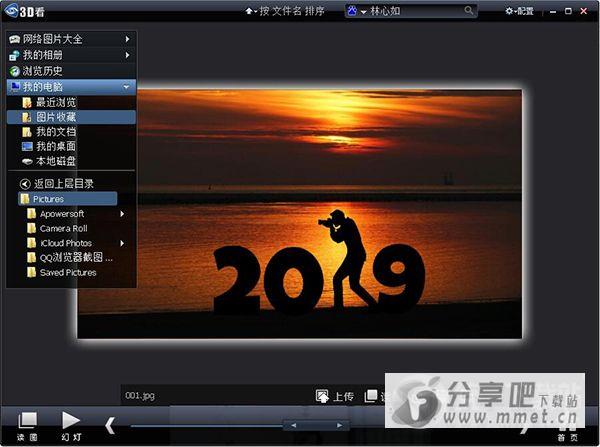This screenshot has width=600, height=447.
Task: Click the 2019 sunset picture
Action: click(300, 214)
